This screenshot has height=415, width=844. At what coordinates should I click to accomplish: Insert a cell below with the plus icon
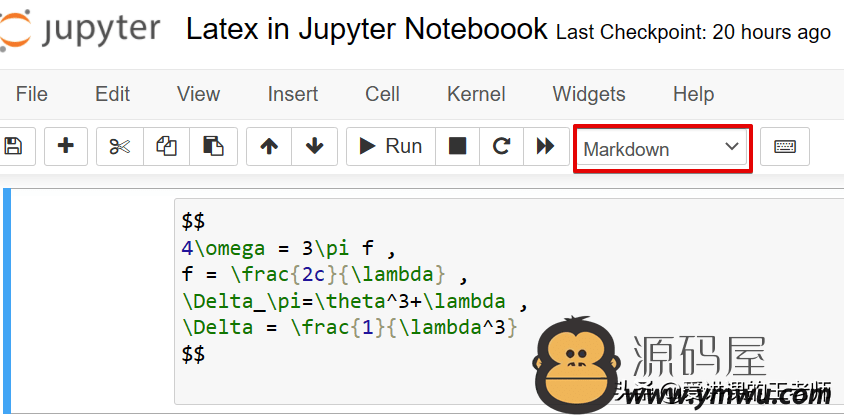66,146
